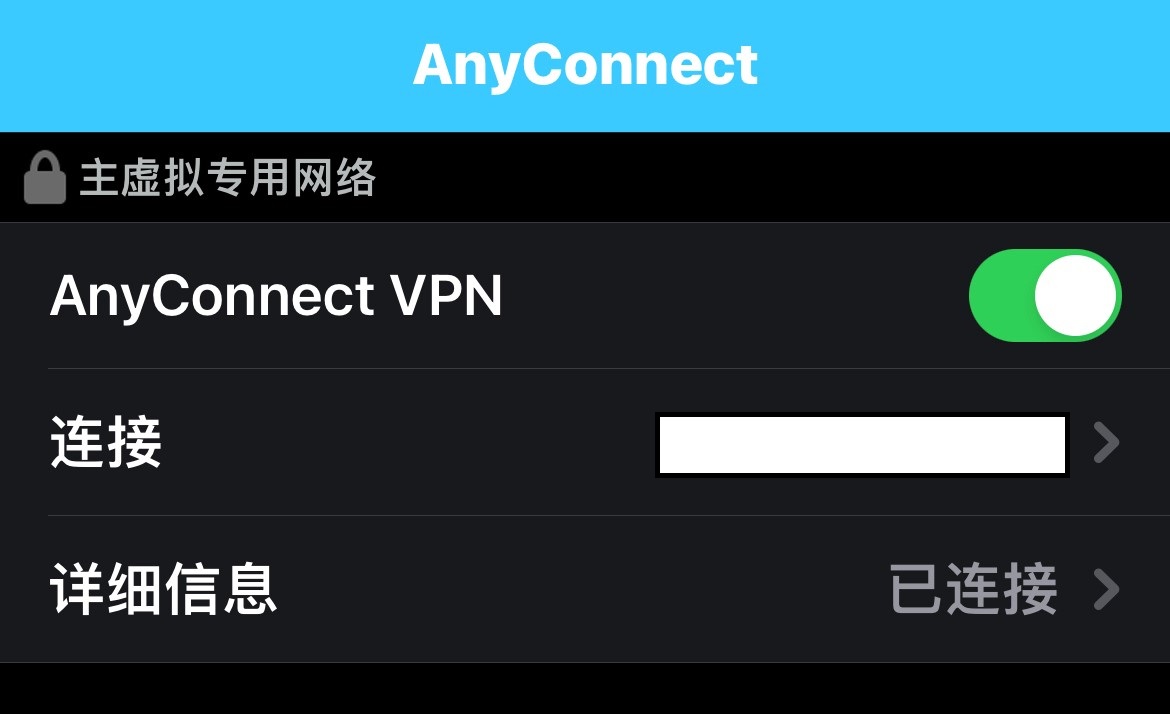1170x714 pixels.
Task: Open the 连接 row chevron arrow
Action: point(1107,442)
